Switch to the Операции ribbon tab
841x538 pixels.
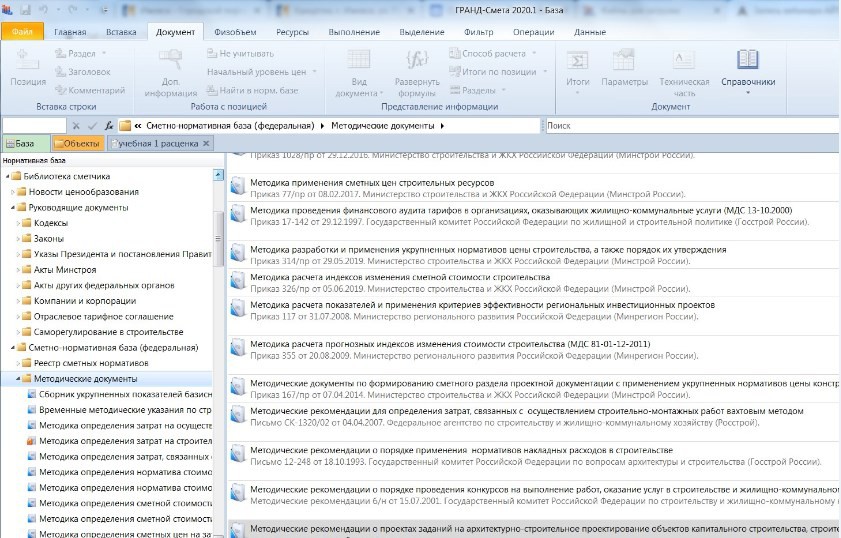pos(533,32)
